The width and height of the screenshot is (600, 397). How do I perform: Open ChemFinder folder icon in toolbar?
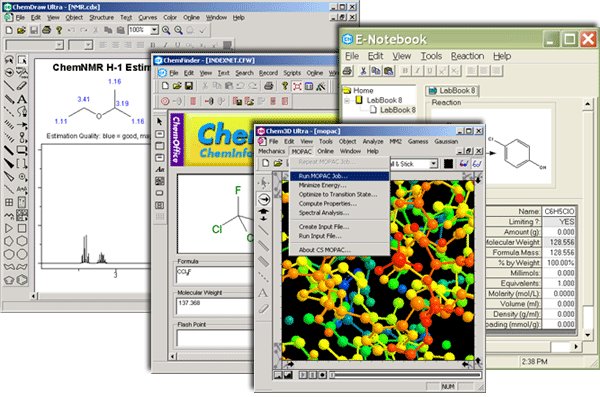pos(177,86)
